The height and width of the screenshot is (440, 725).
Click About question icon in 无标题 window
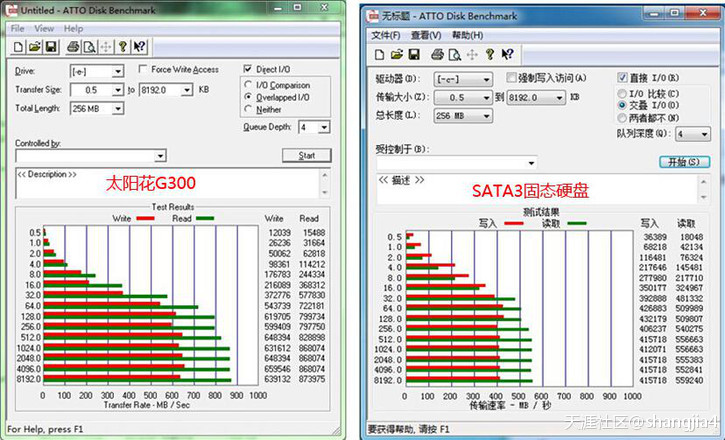490,55
